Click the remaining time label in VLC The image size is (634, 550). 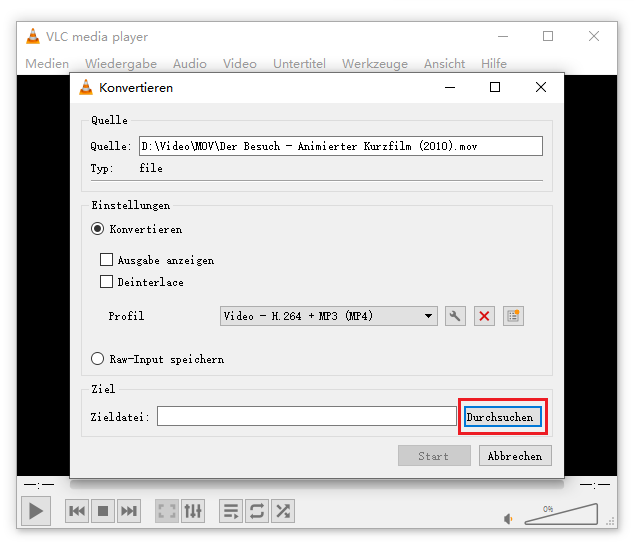(x=595, y=484)
